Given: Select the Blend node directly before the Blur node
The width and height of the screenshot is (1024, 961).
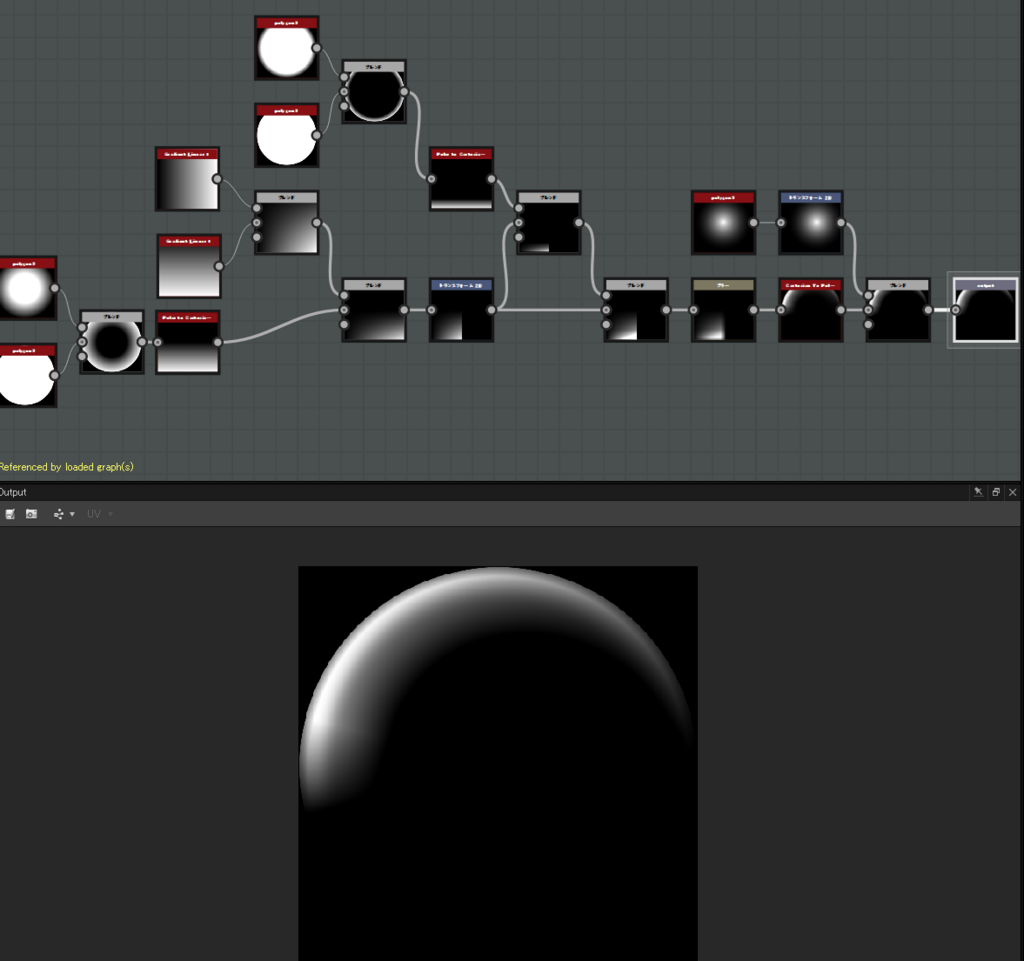Looking at the screenshot, I should 636,310.
